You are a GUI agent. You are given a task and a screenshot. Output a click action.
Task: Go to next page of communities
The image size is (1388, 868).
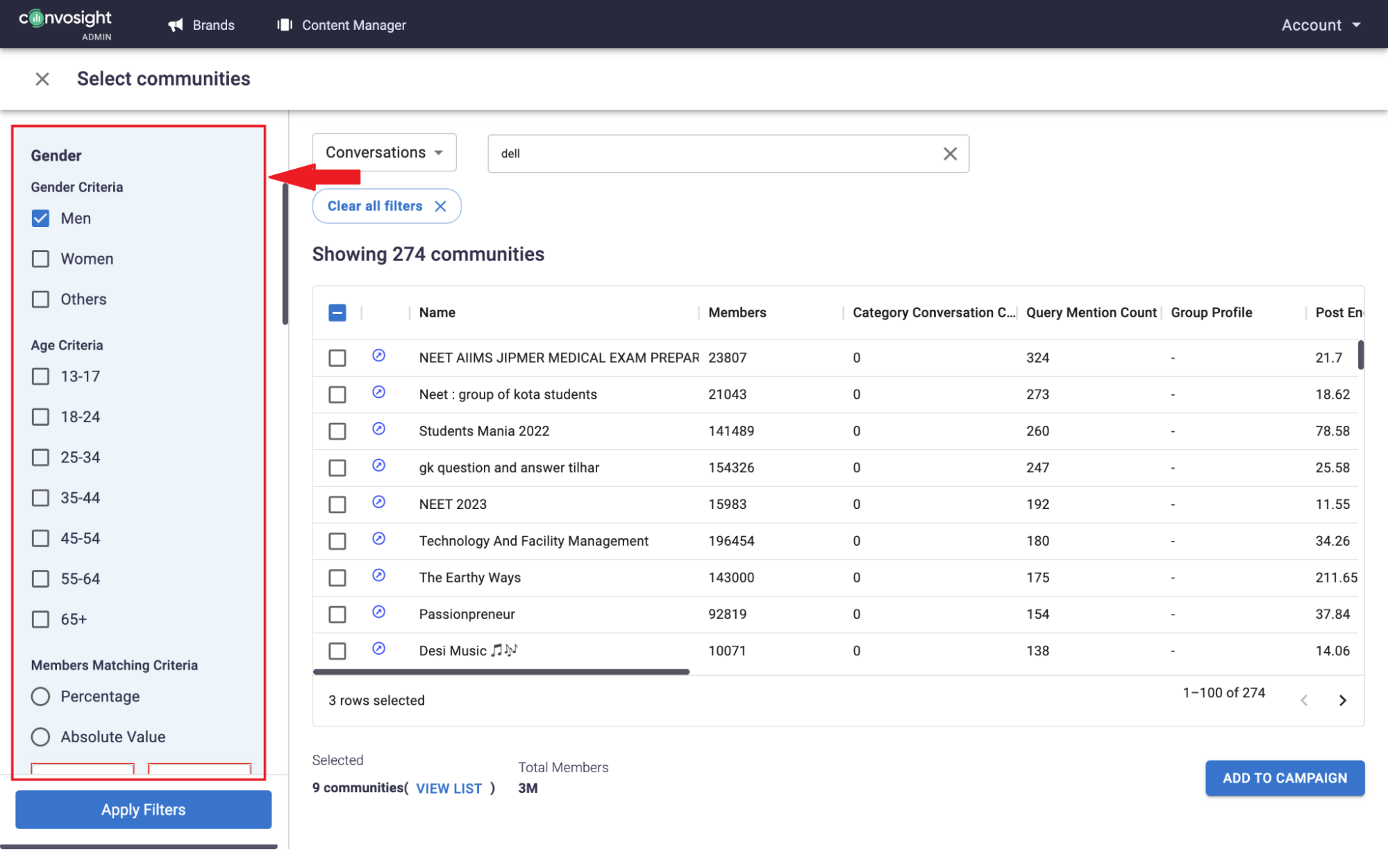[x=1342, y=700]
